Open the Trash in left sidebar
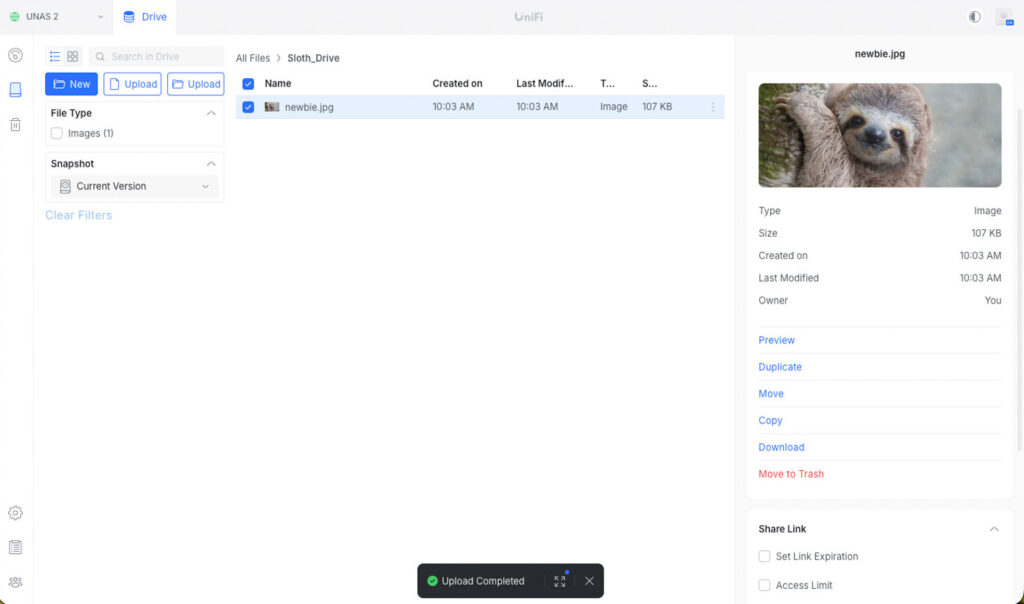The height and width of the screenshot is (604, 1024). (15, 125)
